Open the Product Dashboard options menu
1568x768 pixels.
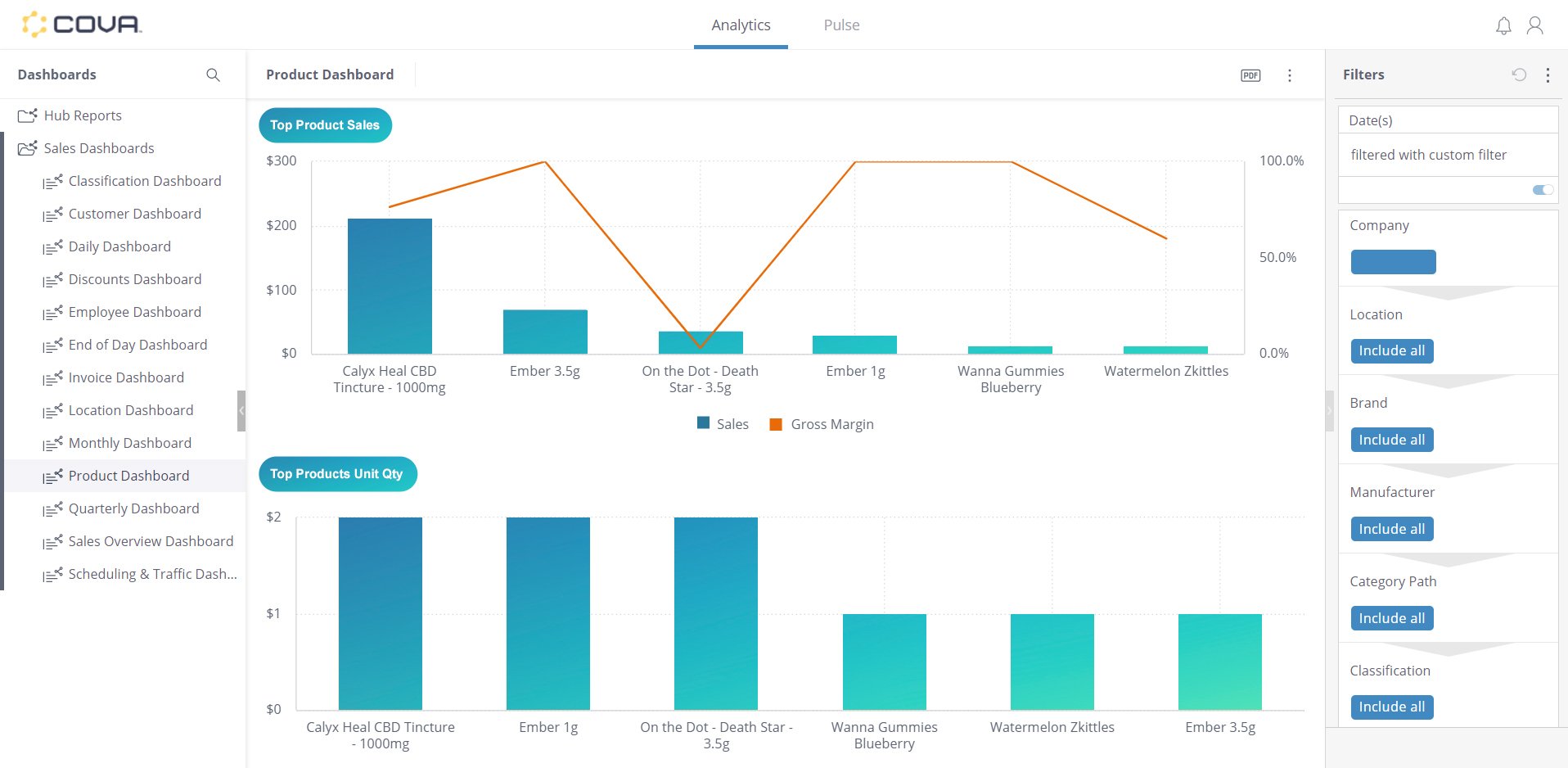point(1290,75)
